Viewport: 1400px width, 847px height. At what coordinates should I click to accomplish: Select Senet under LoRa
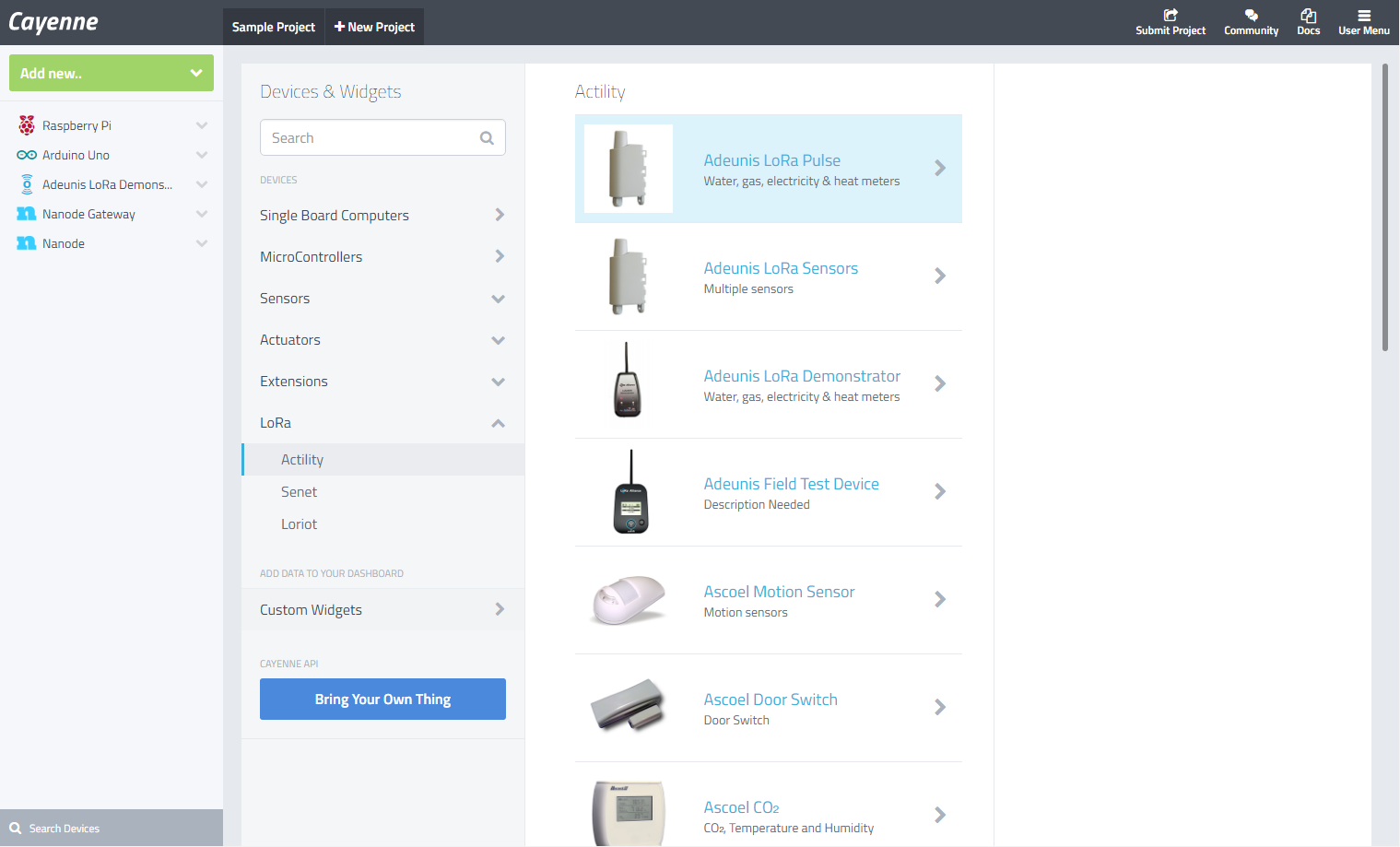coord(382,491)
